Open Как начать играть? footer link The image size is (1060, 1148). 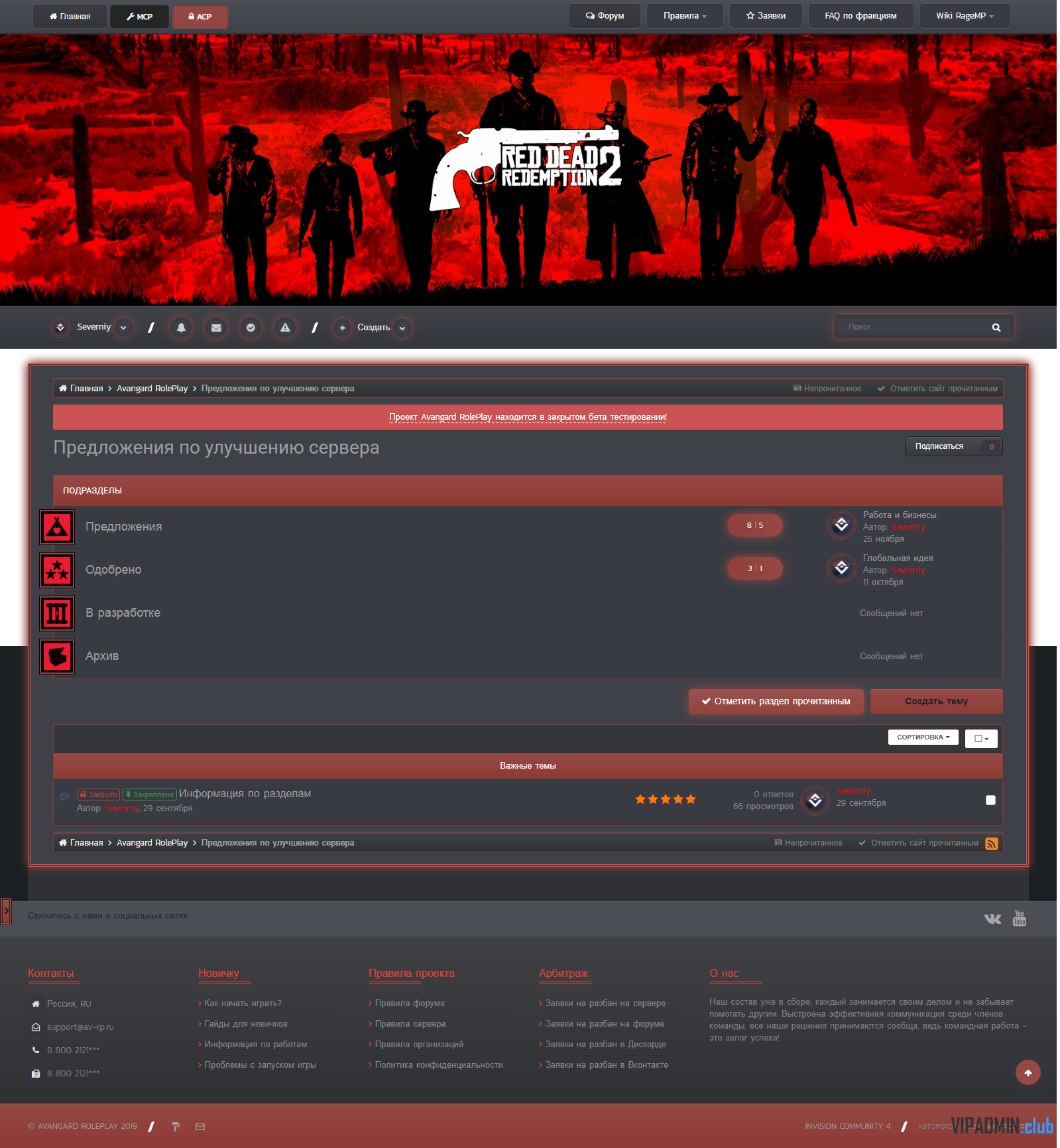pyautogui.click(x=243, y=1003)
